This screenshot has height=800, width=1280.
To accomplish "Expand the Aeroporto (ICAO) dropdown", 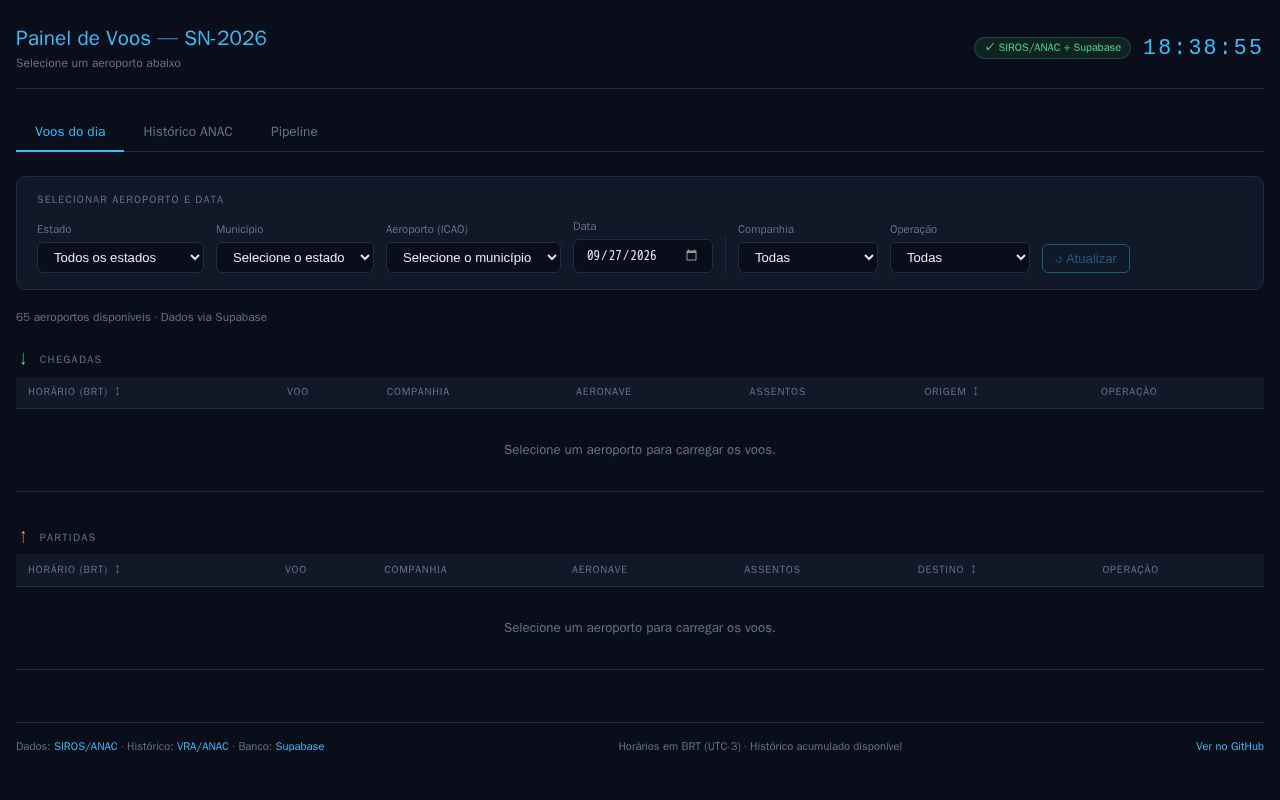I will pos(473,257).
